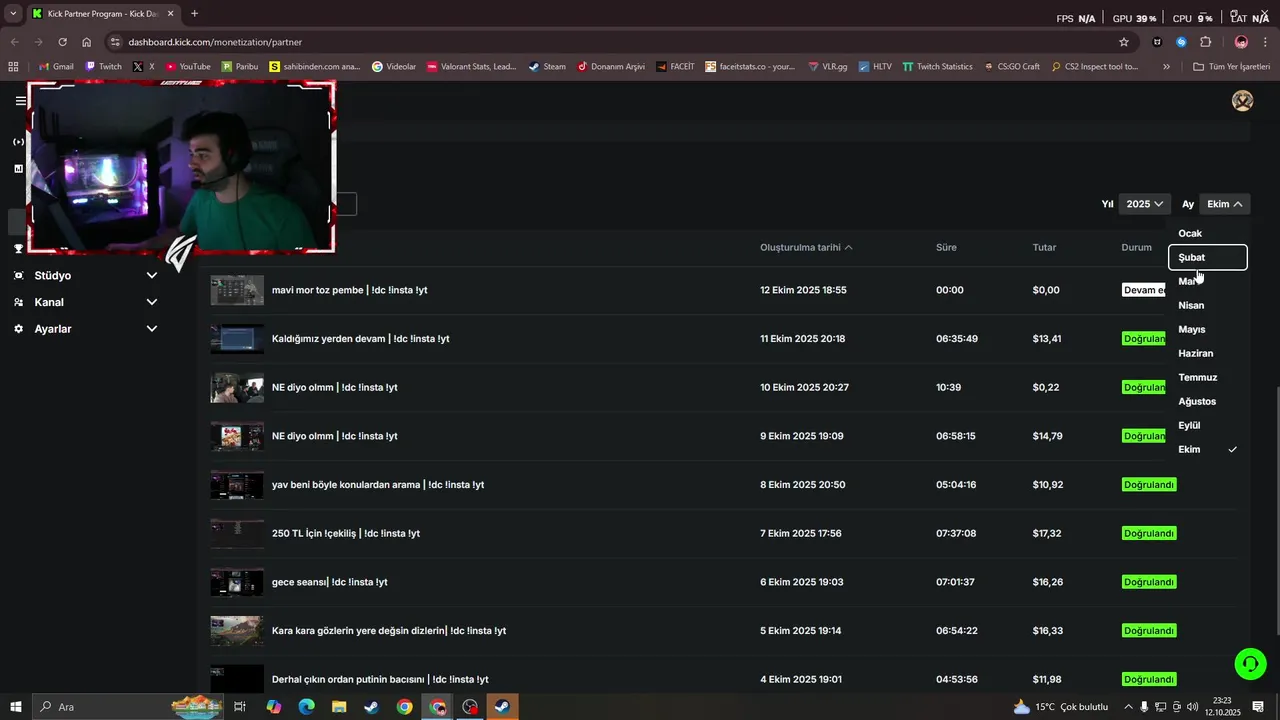
Task: Click the Windows Start button
Action: pyautogui.click(x=16, y=707)
